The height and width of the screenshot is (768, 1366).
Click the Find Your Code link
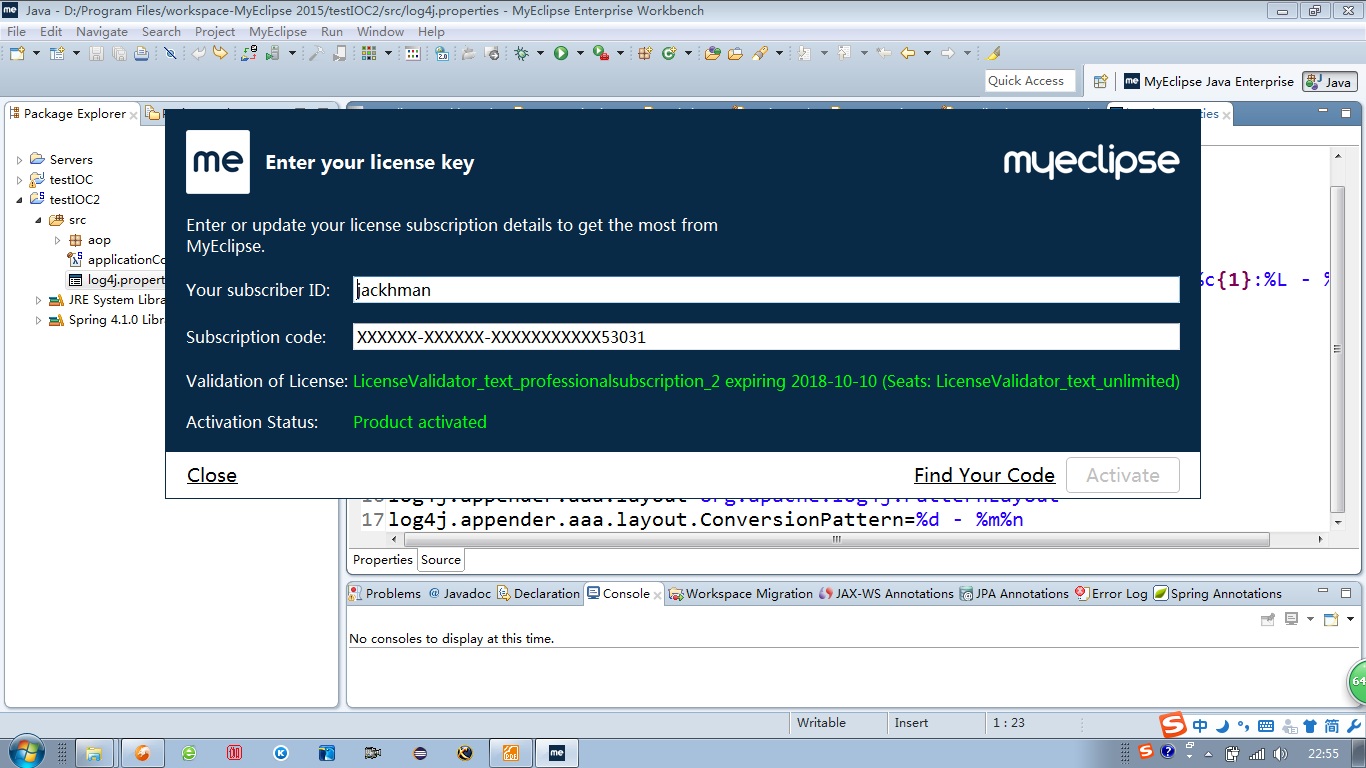(984, 475)
